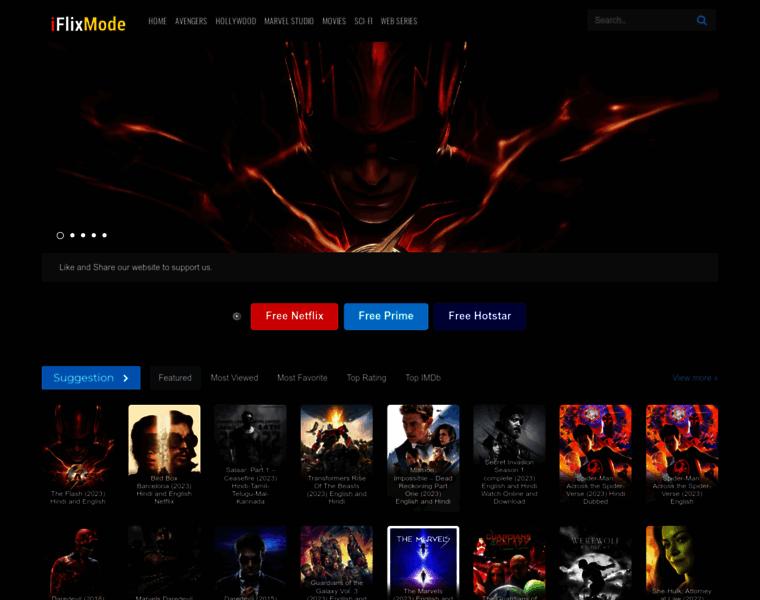This screenshot has width=760, height=600.
Task: Open the Avengers menu item
Action: point(191,21)
